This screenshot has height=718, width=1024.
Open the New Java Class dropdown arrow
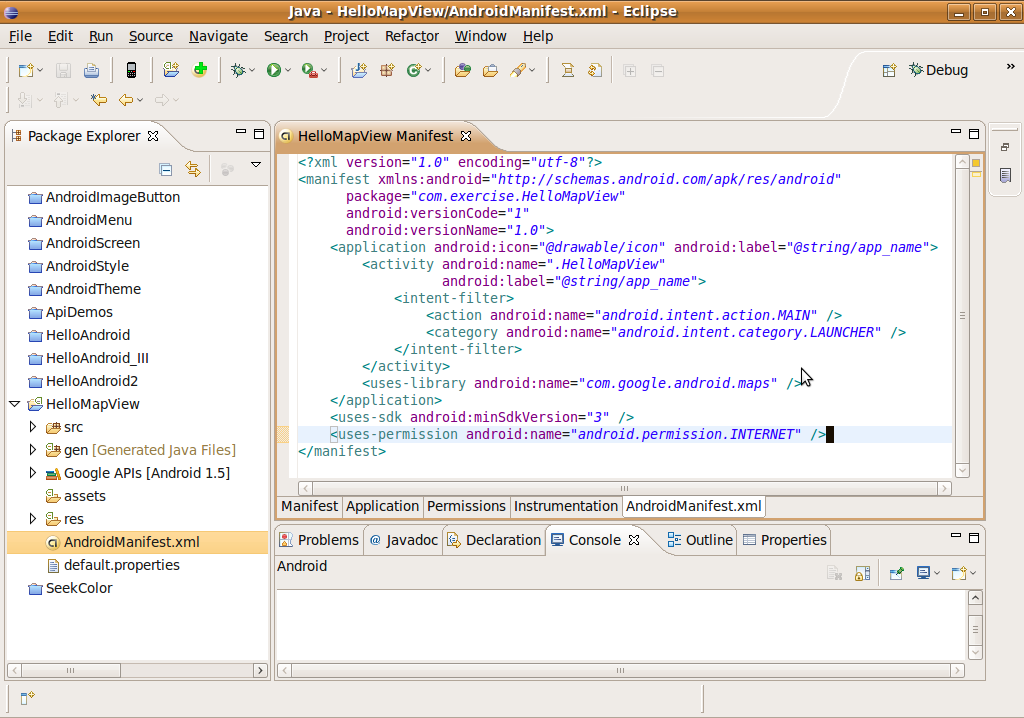[x=428, y=71]
